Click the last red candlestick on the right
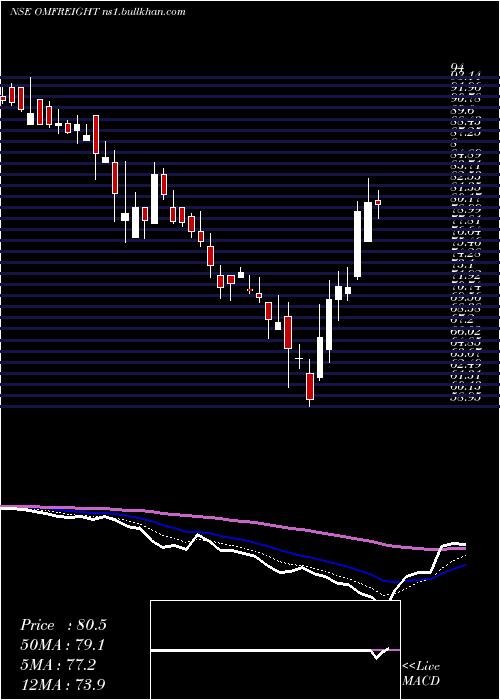 pos(378,202)
